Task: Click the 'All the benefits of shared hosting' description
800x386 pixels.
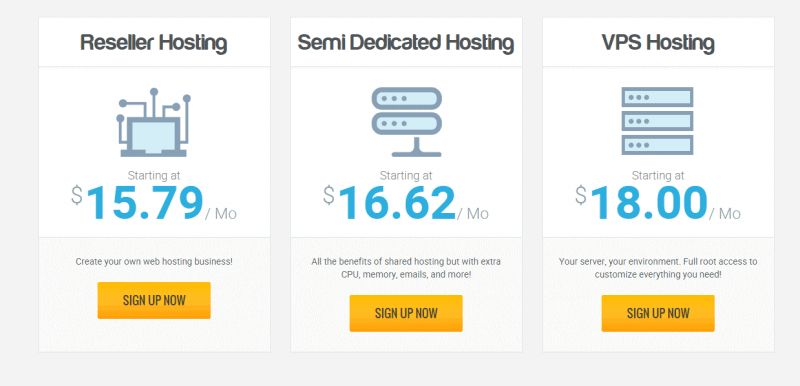Action: click(406, 268)
